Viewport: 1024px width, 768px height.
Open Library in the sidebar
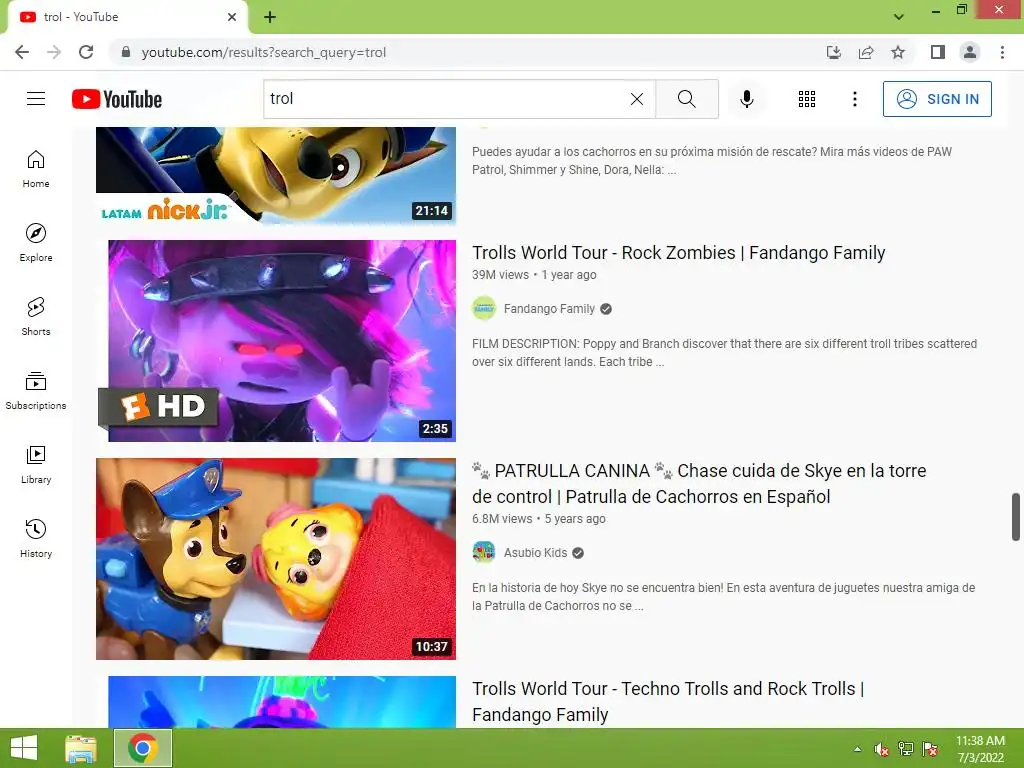click(36, 464)
